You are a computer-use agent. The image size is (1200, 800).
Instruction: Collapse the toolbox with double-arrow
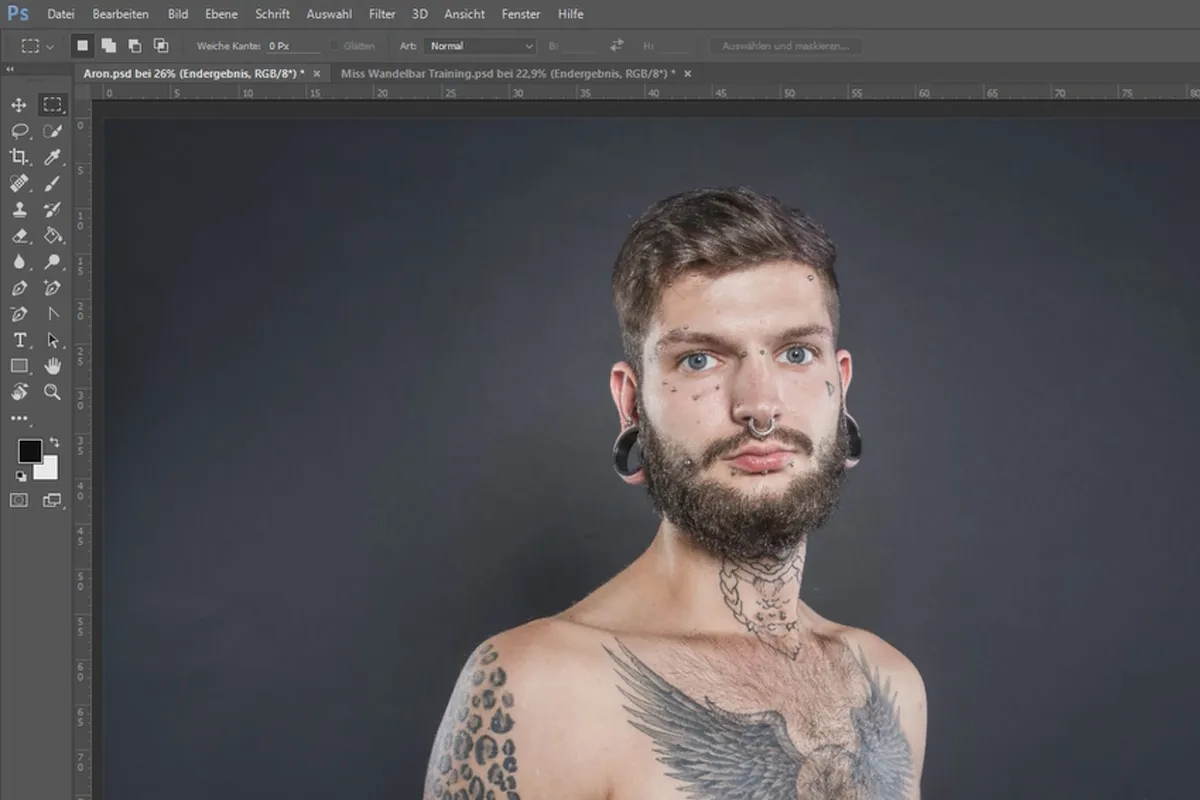[10, 70]
